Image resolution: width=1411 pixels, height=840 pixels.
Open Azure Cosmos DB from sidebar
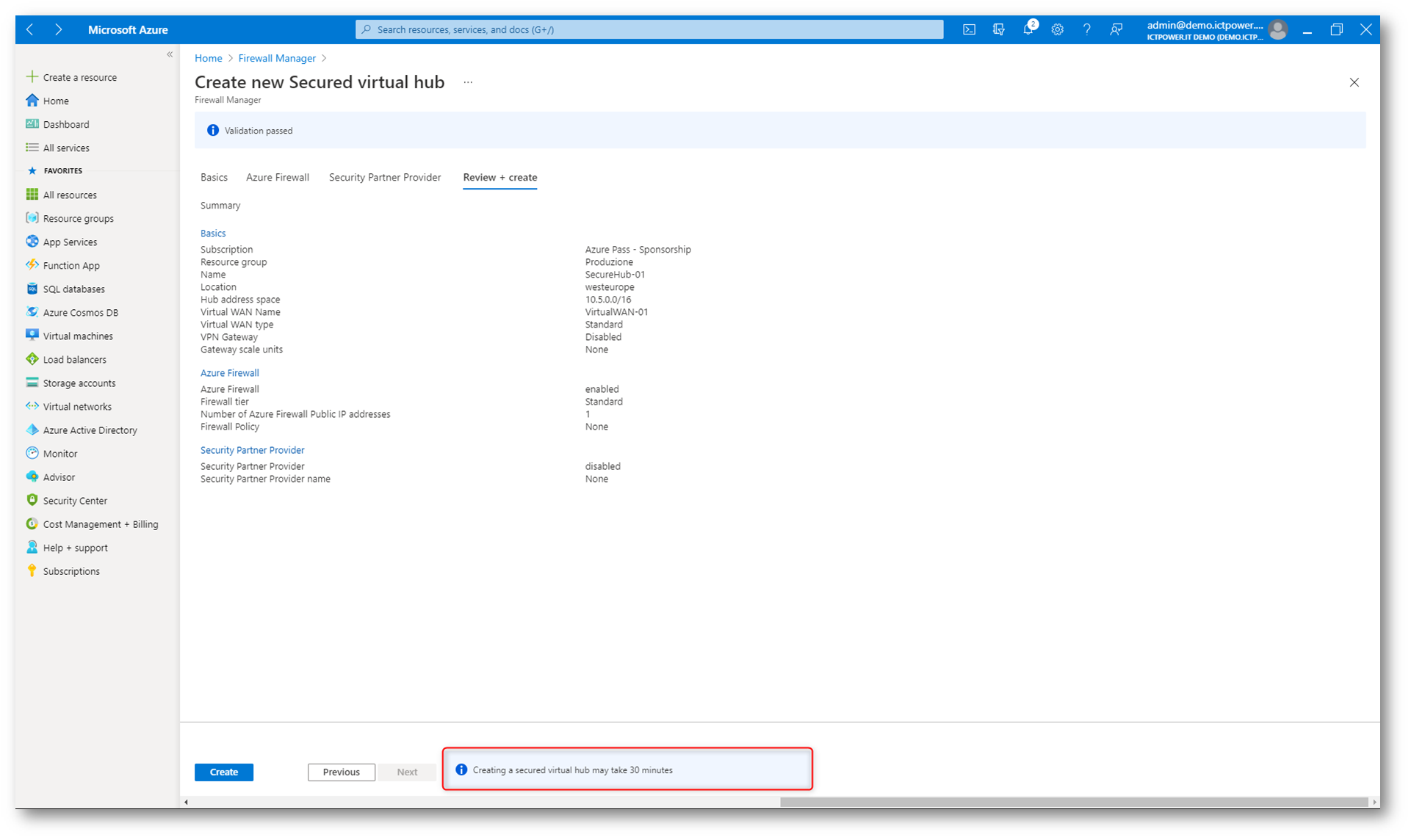click(x=80, y=312)
